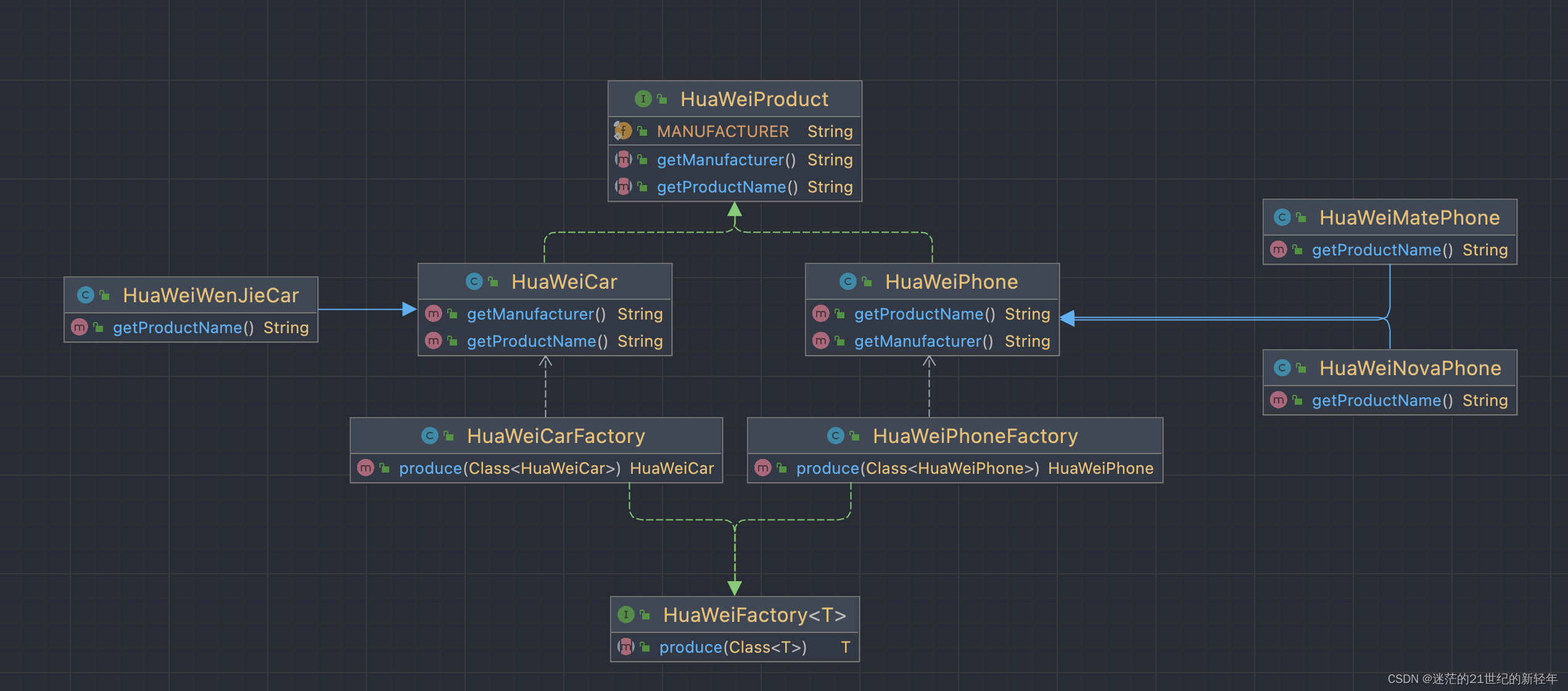Click HuaWeiPhone return type in HuaWeiPhoneFactory
The height and width of the screenshot is (691, 1568).
click(x=1100, y=468)
